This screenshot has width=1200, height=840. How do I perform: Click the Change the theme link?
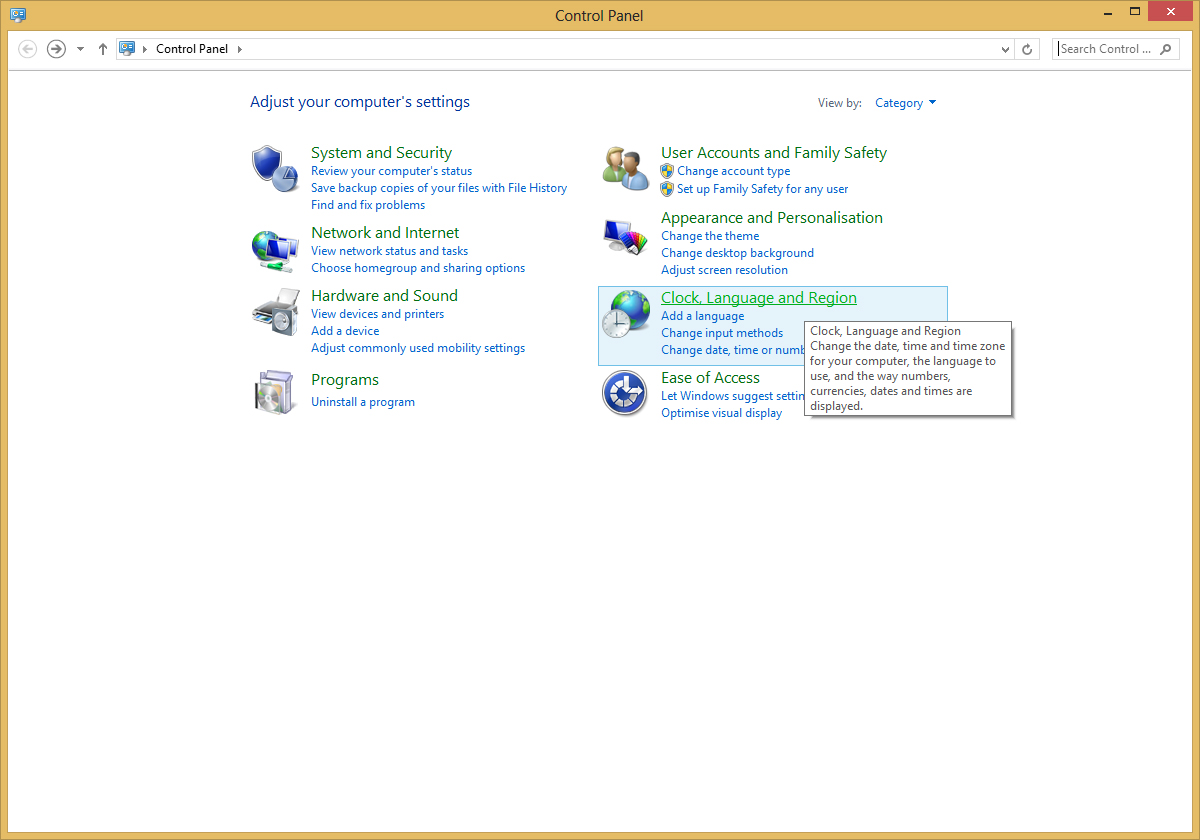pyautogui.click(x=710, y=236)
